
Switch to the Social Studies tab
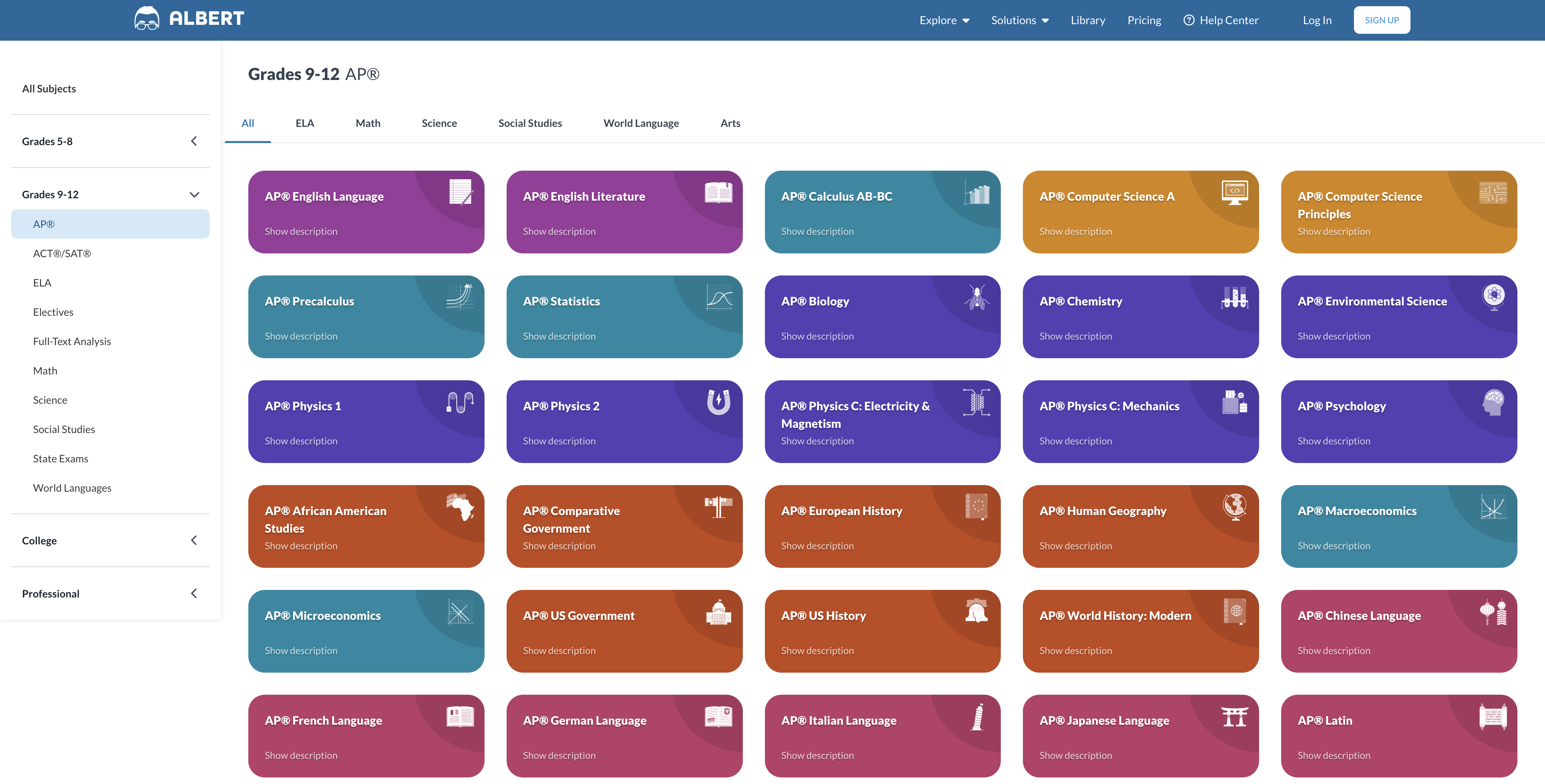530,123
